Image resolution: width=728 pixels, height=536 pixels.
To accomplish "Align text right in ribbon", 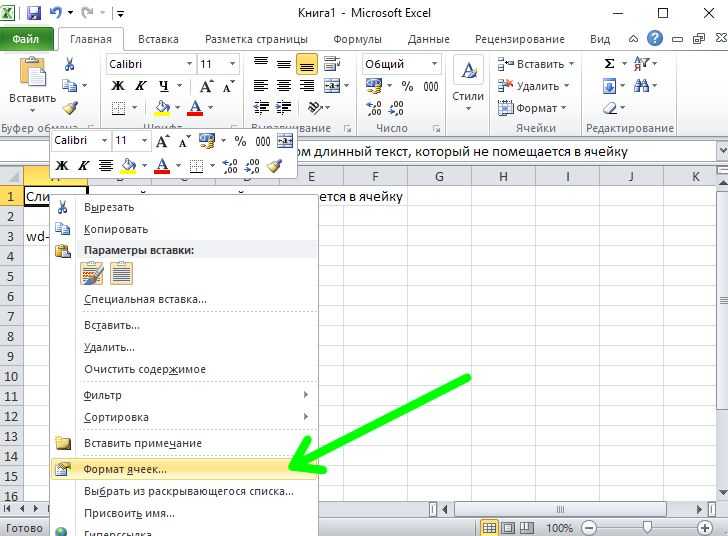I will click(306, 86).
